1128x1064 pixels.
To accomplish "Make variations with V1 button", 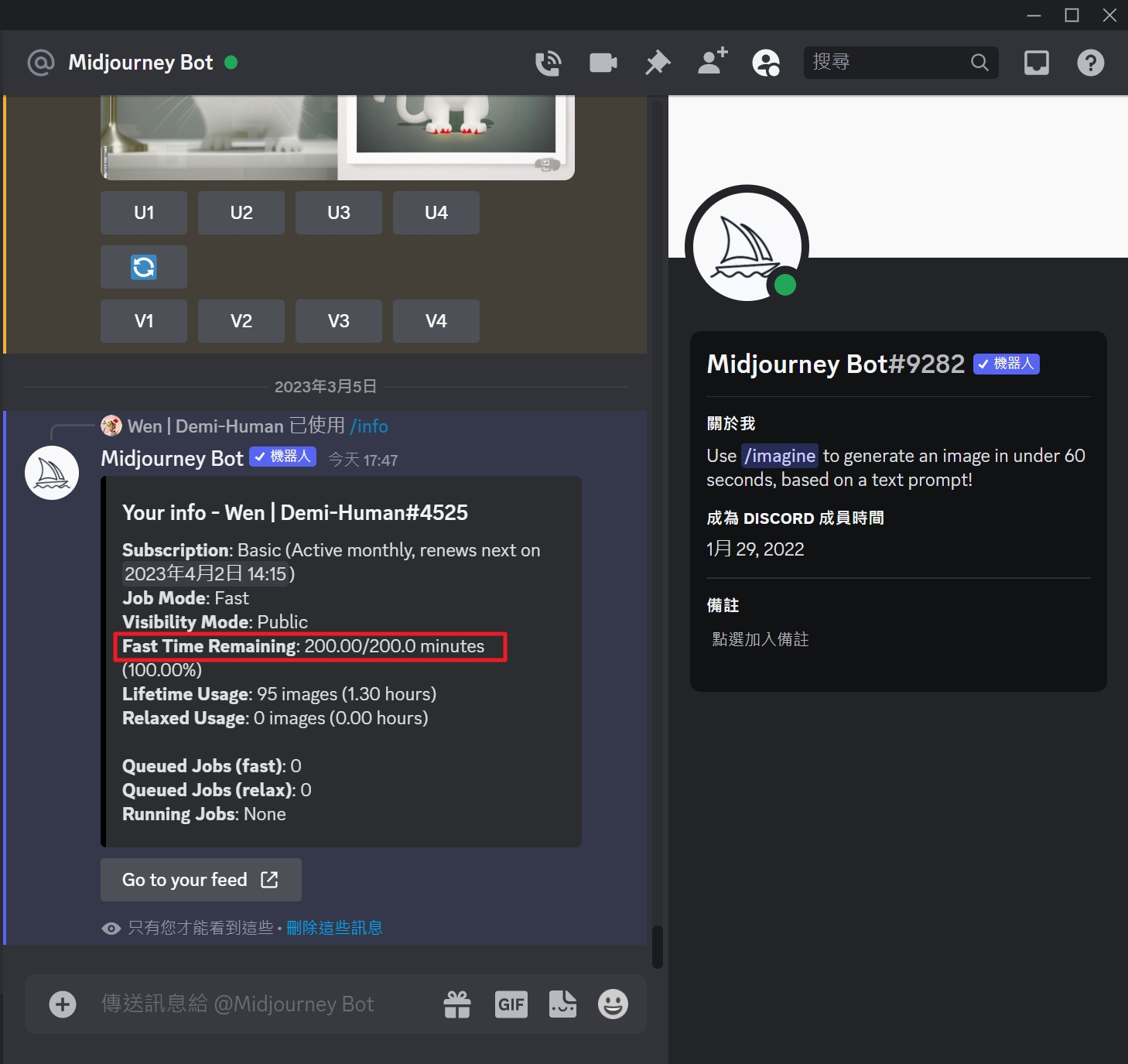I will (144, 321).
